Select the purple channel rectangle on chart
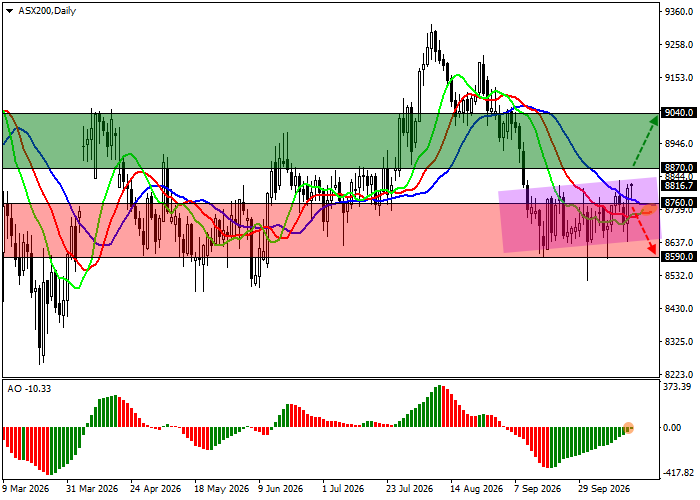Image resolution: width=700 pixels, height=500 pixels. 579,216
